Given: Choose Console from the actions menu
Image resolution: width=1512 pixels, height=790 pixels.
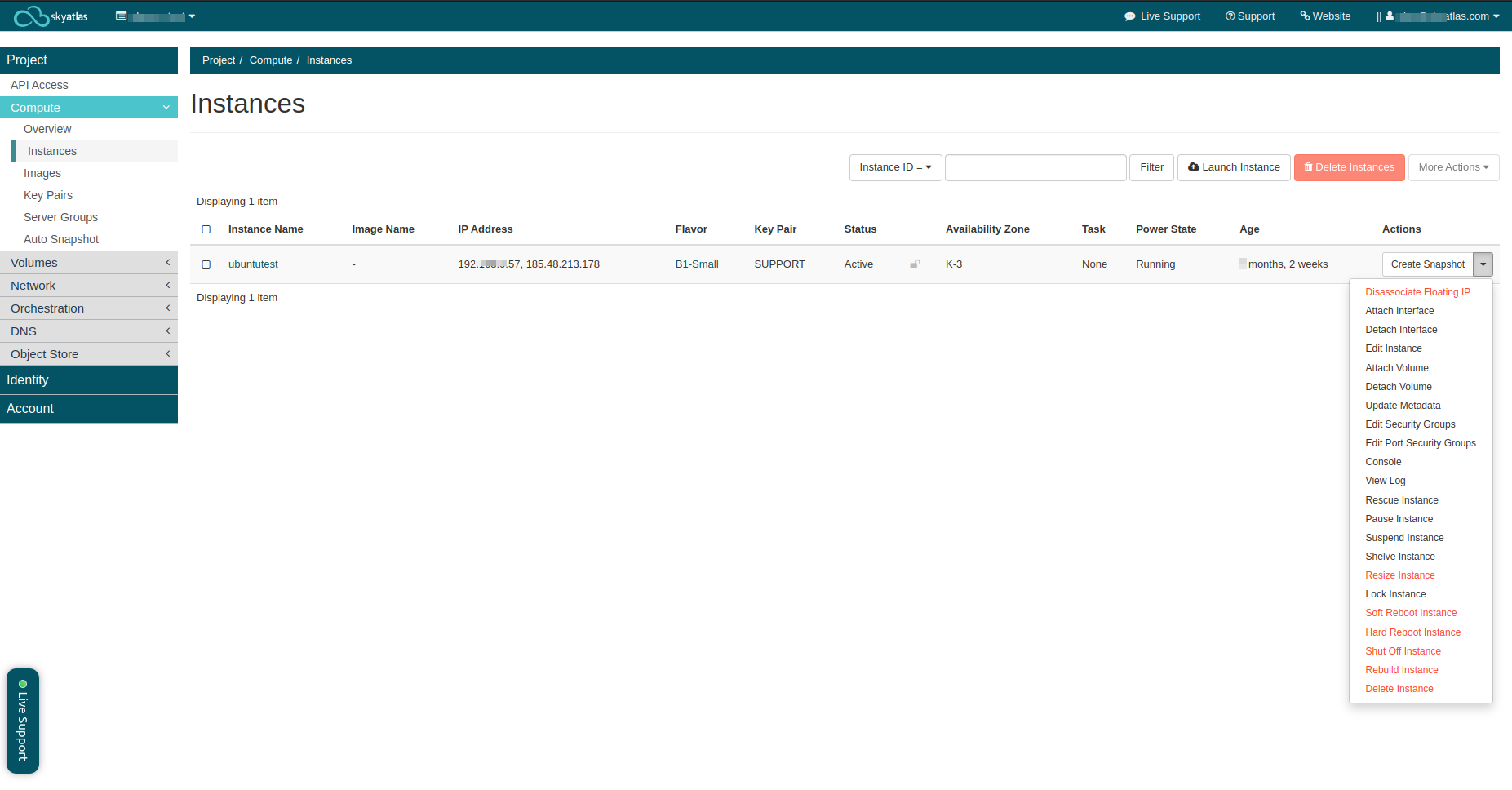Looking at the screenshot, I should (x=1383, y=462).
